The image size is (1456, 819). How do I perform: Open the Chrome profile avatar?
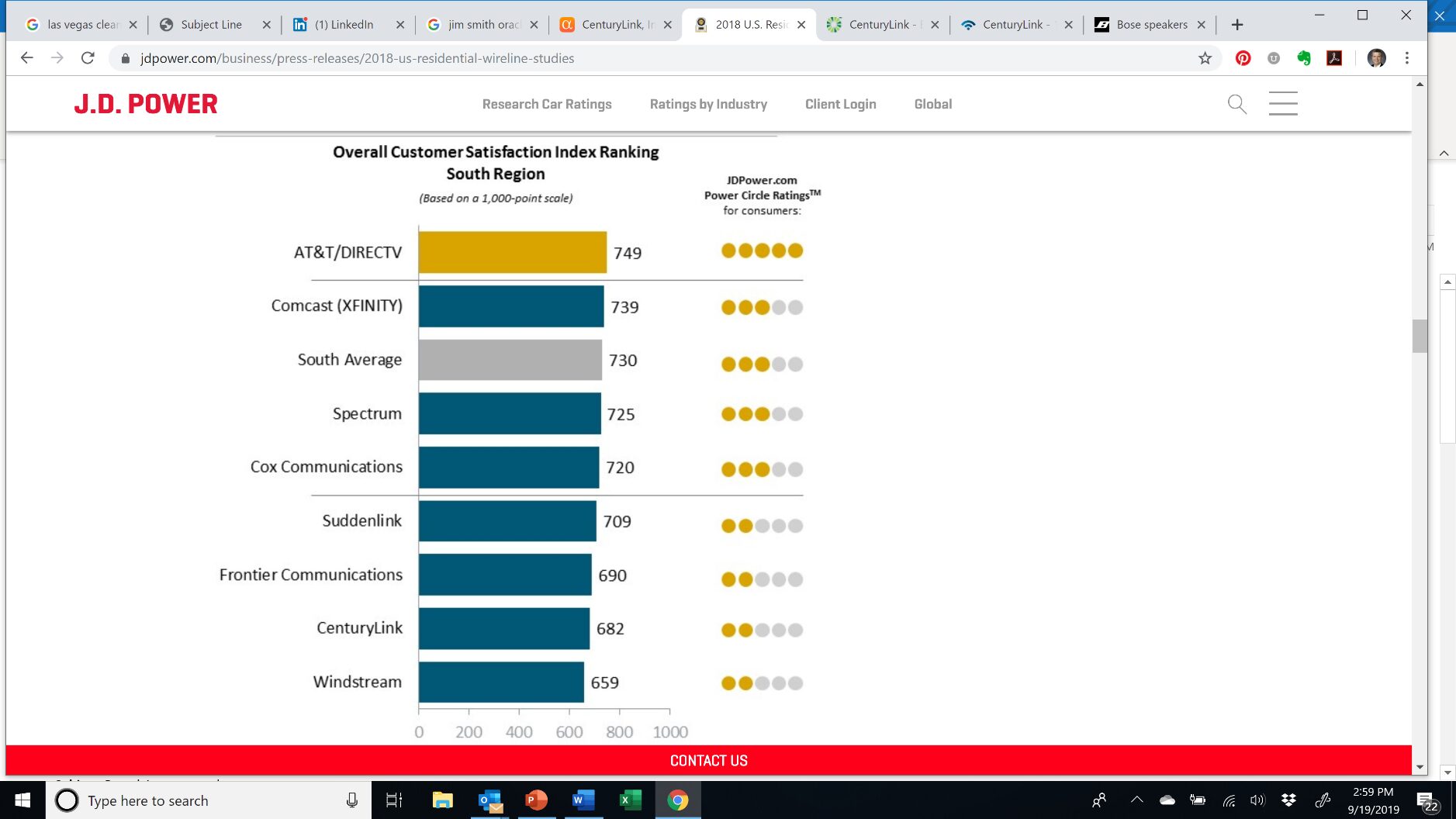click(1376, 58)
